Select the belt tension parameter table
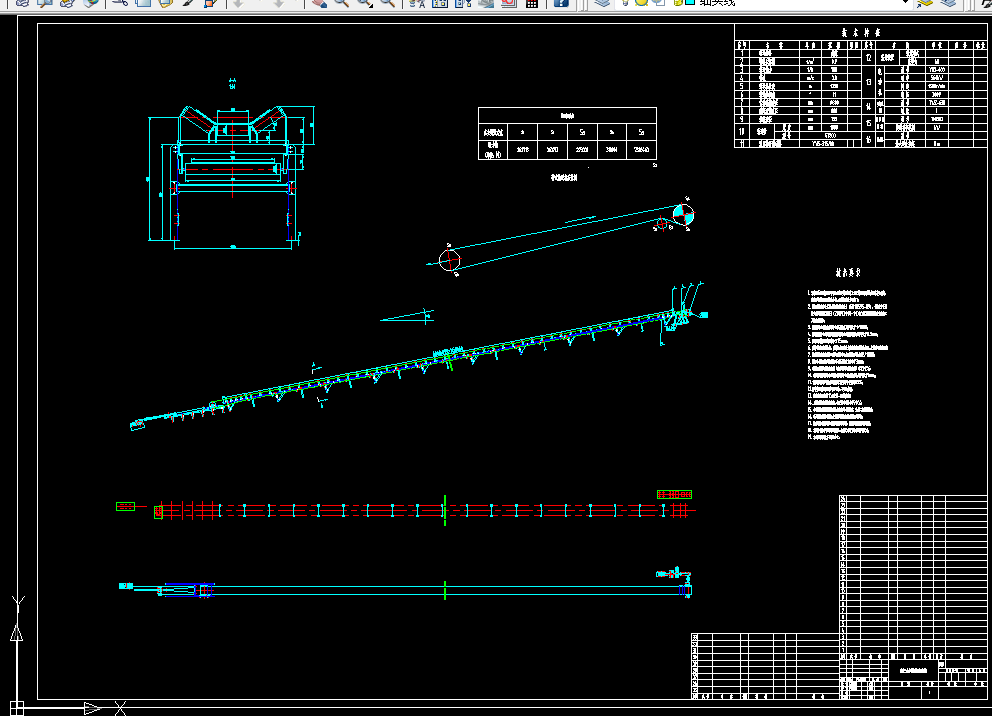Image resolution: width=992 pixels, height=716 pixels. [567, 133]
